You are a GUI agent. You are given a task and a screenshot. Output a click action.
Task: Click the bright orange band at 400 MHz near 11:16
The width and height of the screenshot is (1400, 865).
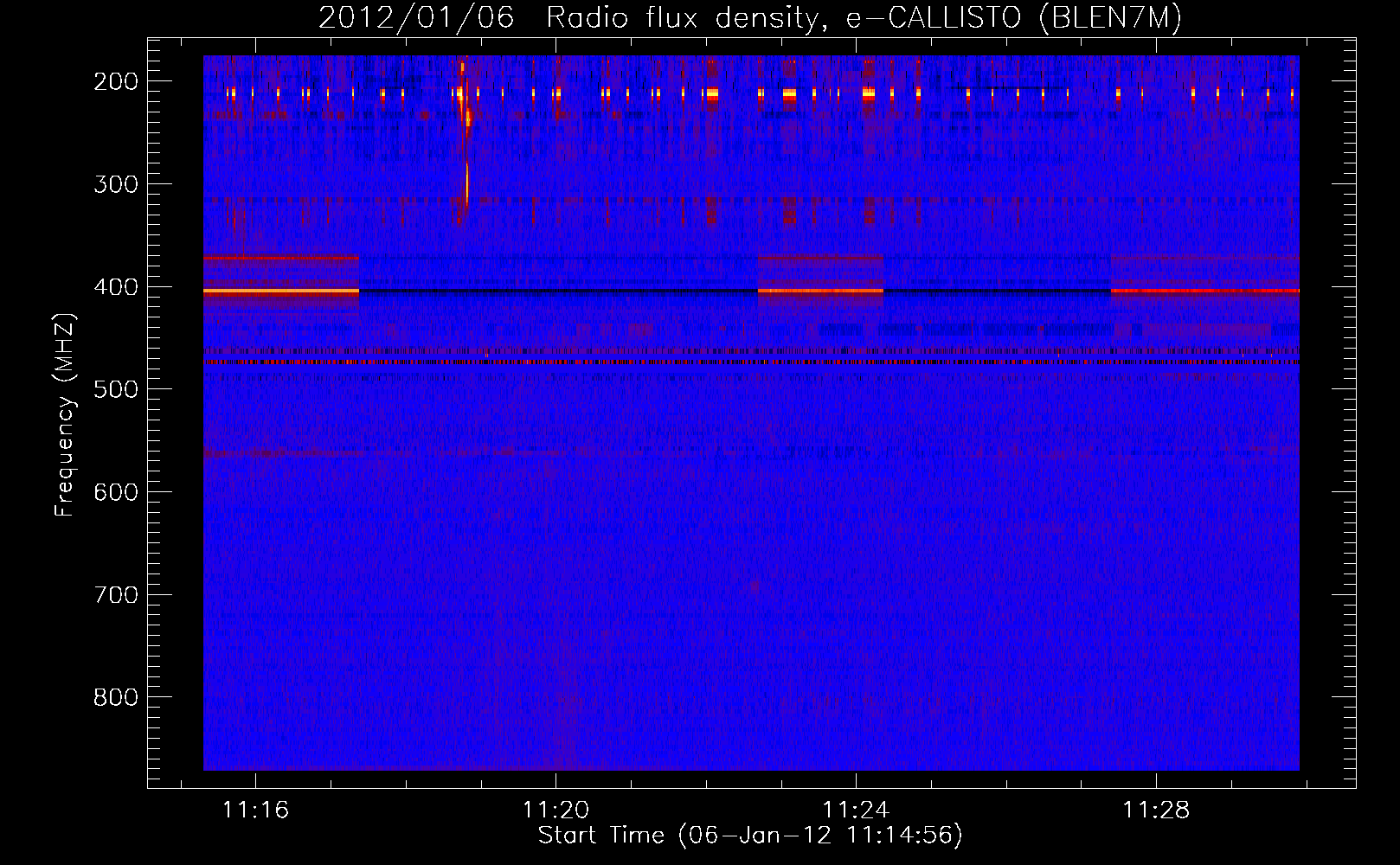pos(281,292)
